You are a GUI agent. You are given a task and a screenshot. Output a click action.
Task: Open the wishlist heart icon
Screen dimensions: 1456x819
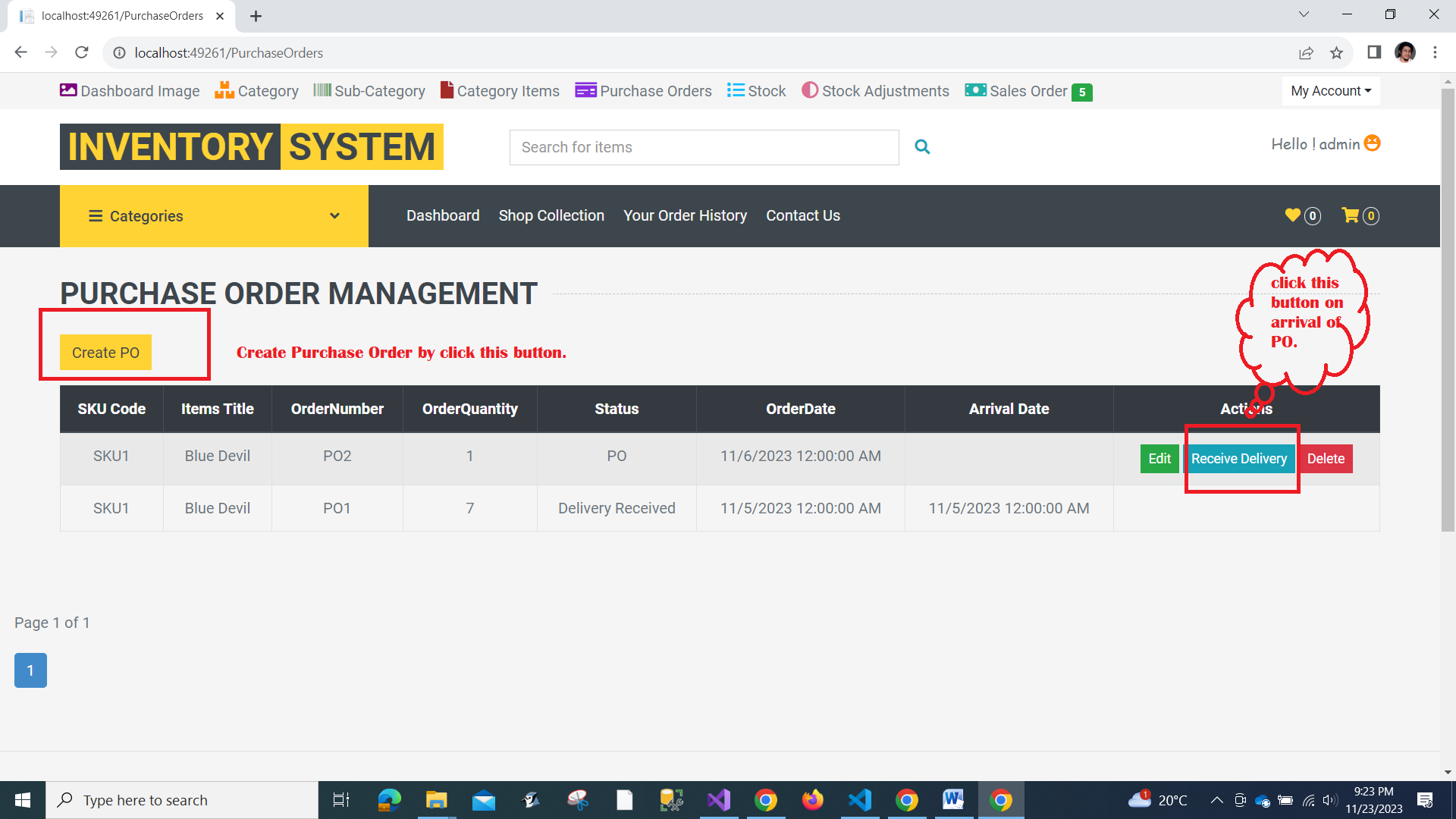1293,215
